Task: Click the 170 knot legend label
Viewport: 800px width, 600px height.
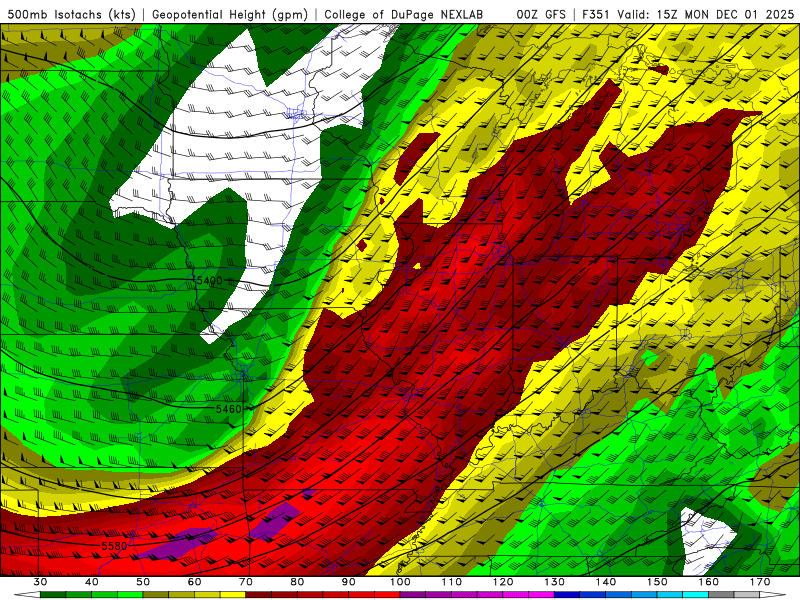Action: 760,582
